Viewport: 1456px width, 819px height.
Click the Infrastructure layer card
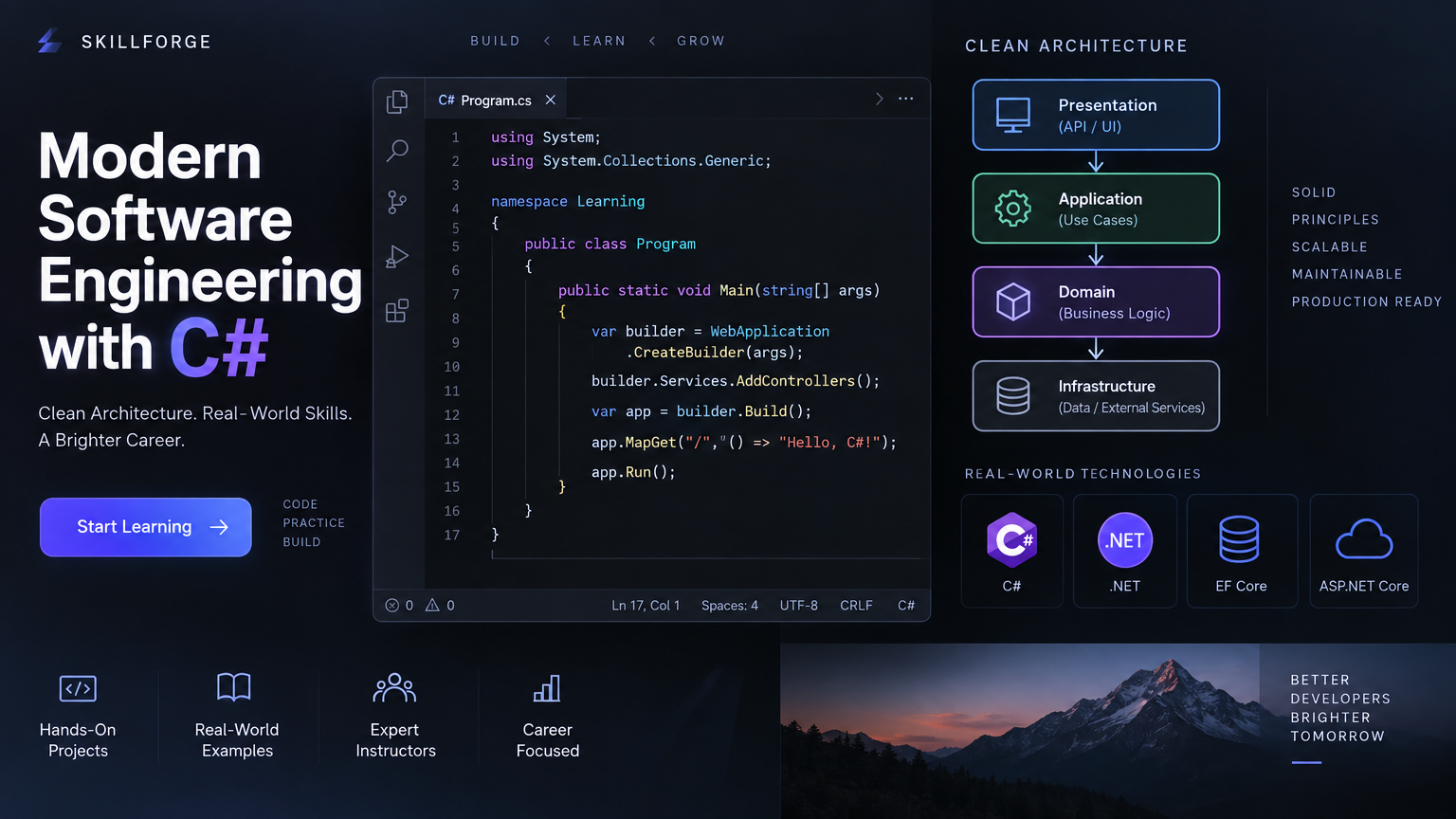[1096, 395]
